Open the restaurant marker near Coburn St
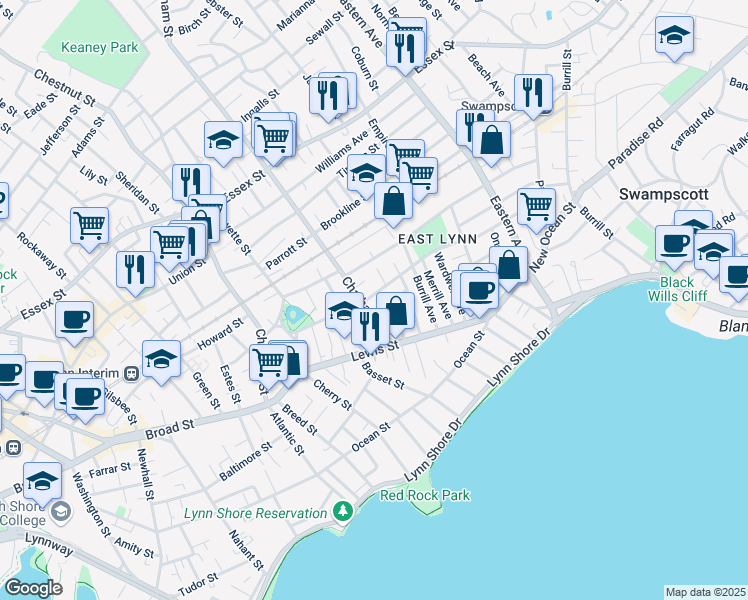 (x=328, y=96)
